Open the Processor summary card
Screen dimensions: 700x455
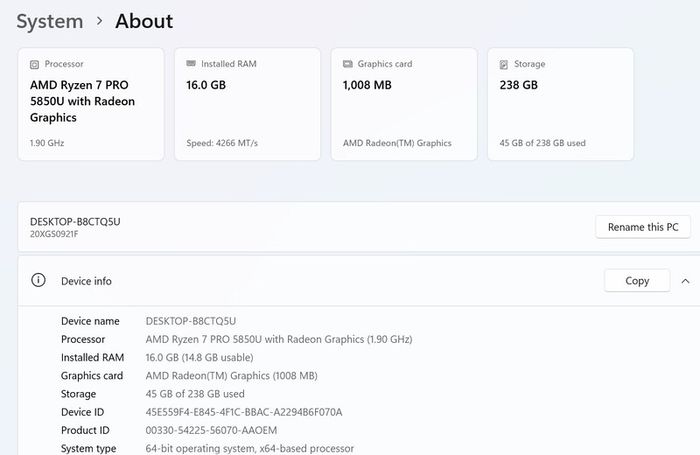point(91,104)
